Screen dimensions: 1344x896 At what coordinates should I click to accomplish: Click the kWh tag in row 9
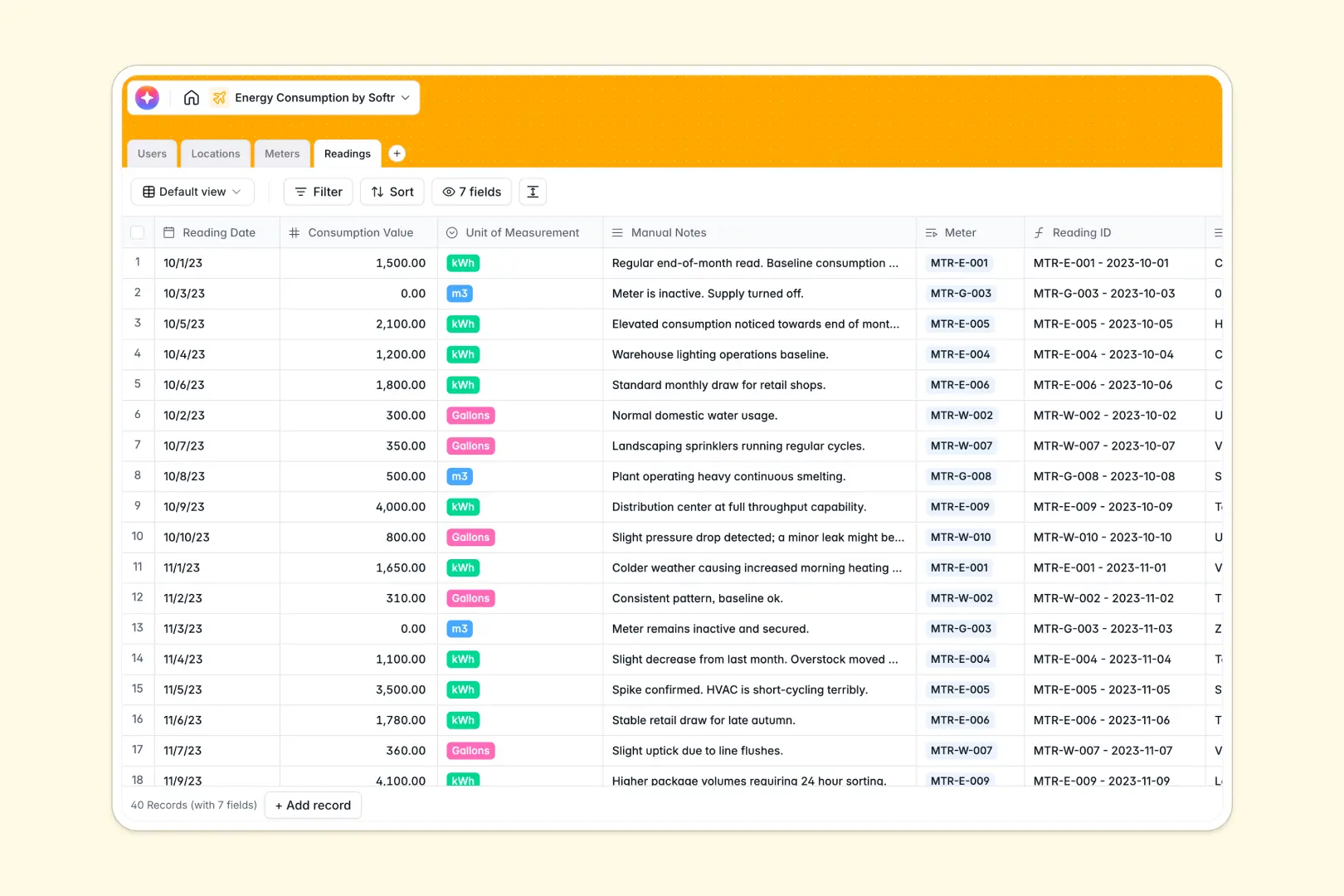point(463,507)
